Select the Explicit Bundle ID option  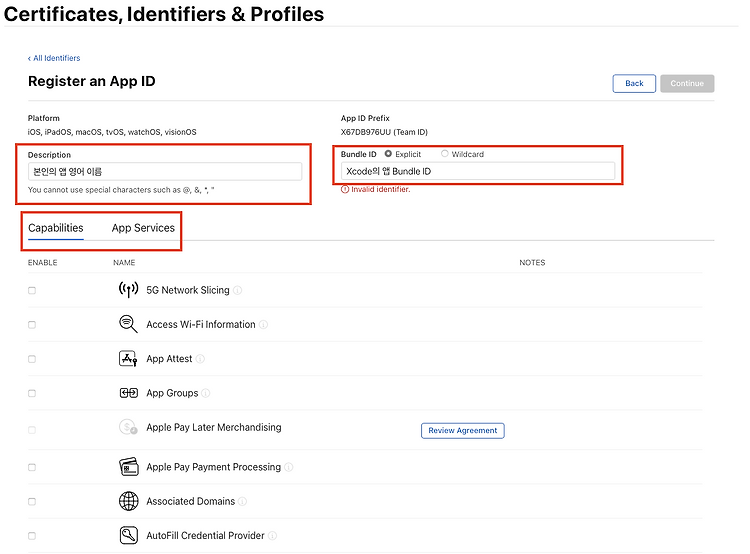point(388,154)
